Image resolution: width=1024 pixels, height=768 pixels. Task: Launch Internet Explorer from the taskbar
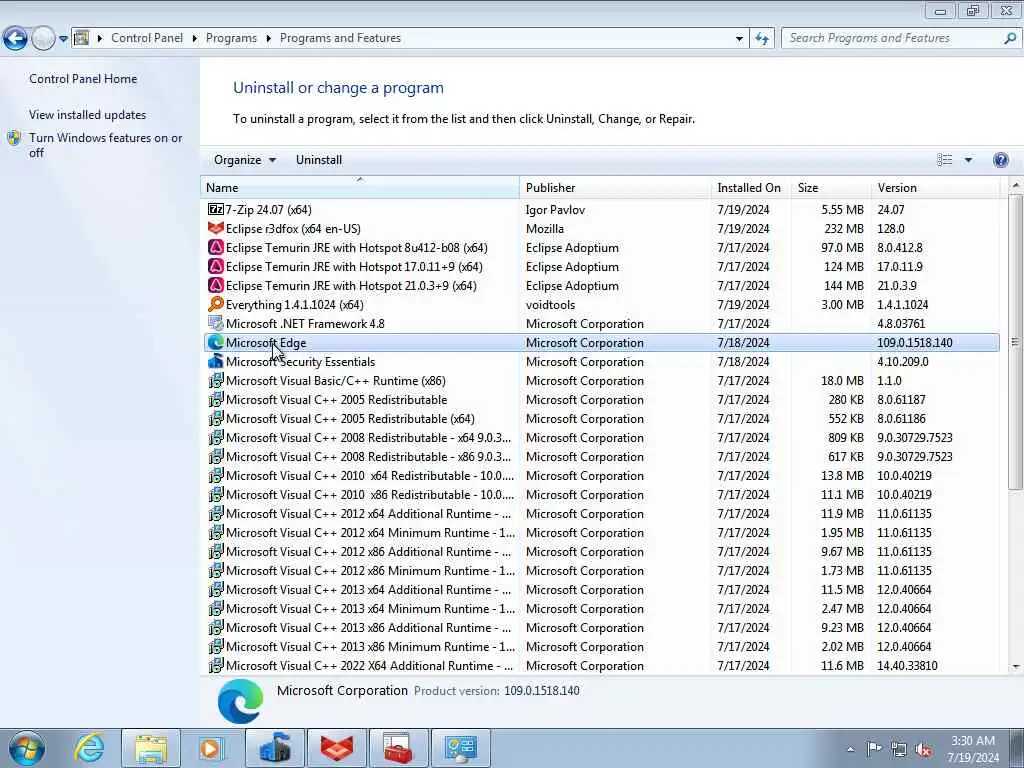pos(89,748)
